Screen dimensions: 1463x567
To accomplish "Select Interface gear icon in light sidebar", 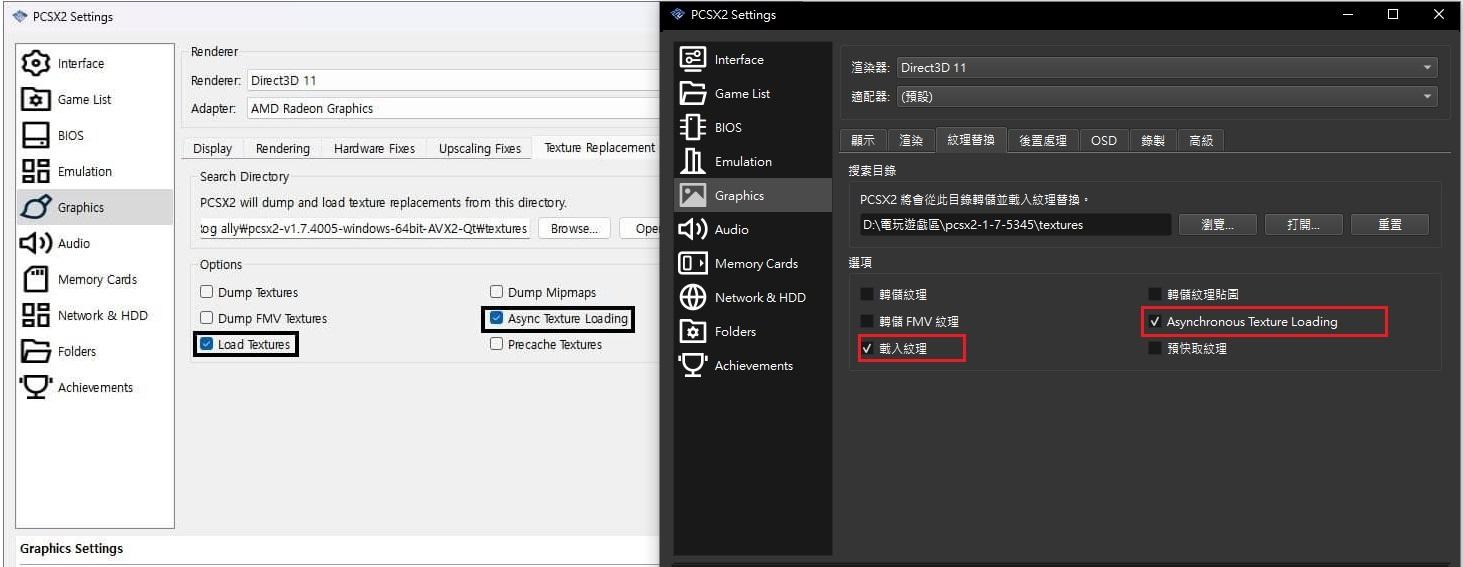I will click(x=36, y=63).
